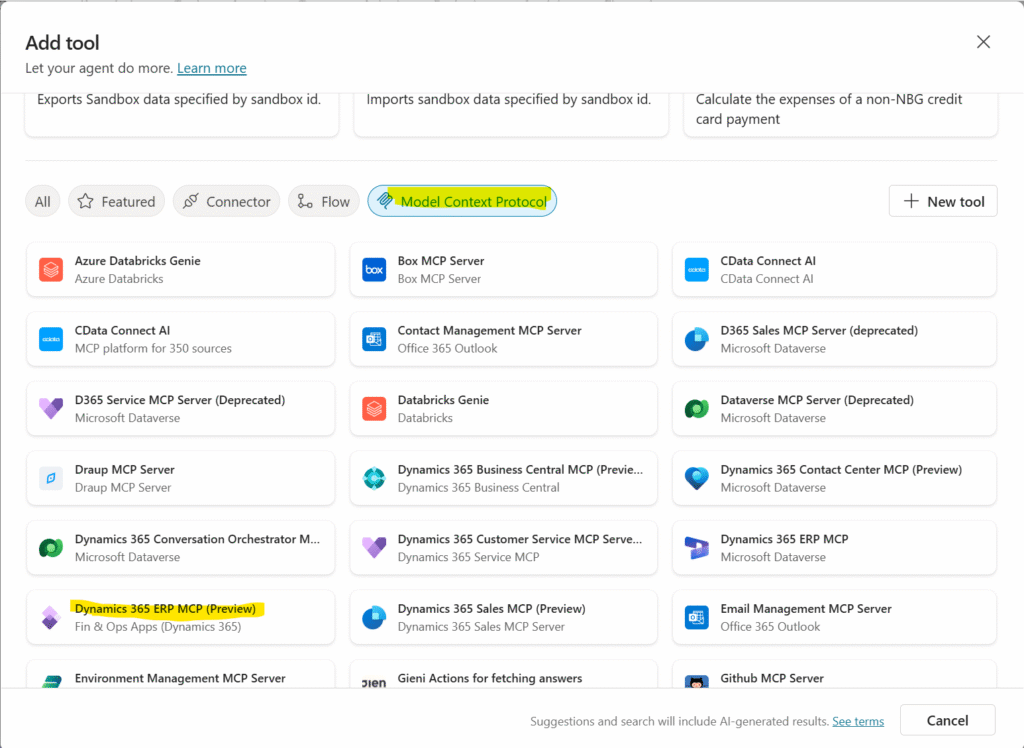1024x748 pixels.
Task: Switch to the Featured filter
Action: pyautogui.click(x=117, y=201)
